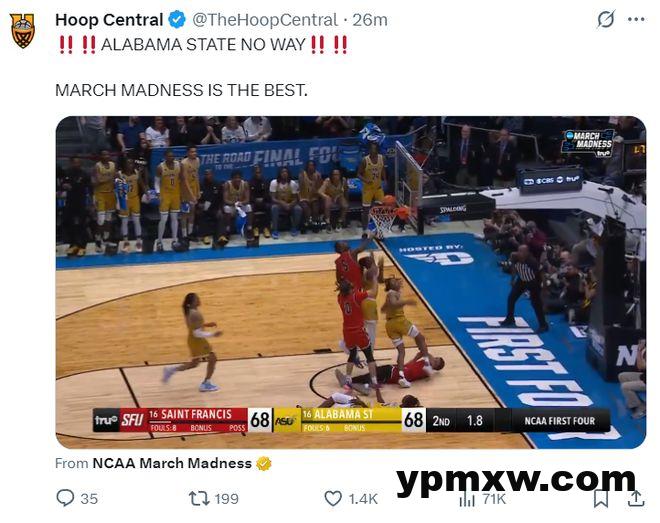Toggle the bookmark icon on the post

point(601,498)
